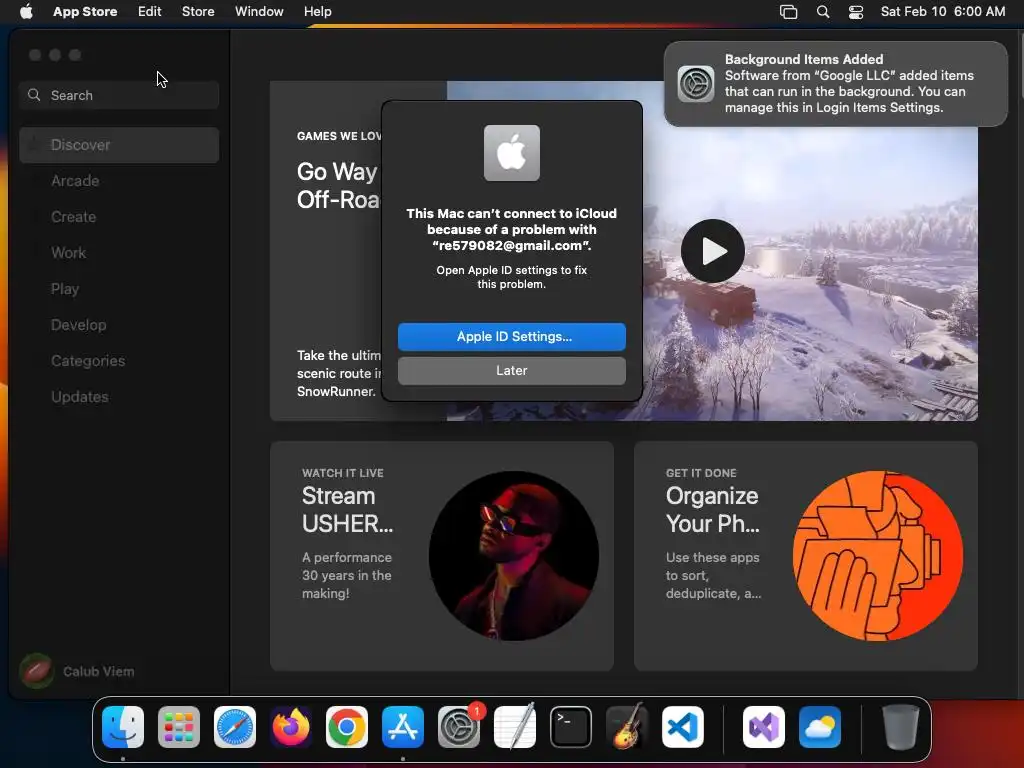
Task: Select Play in the sidebar
Action: tap(119, 289)
